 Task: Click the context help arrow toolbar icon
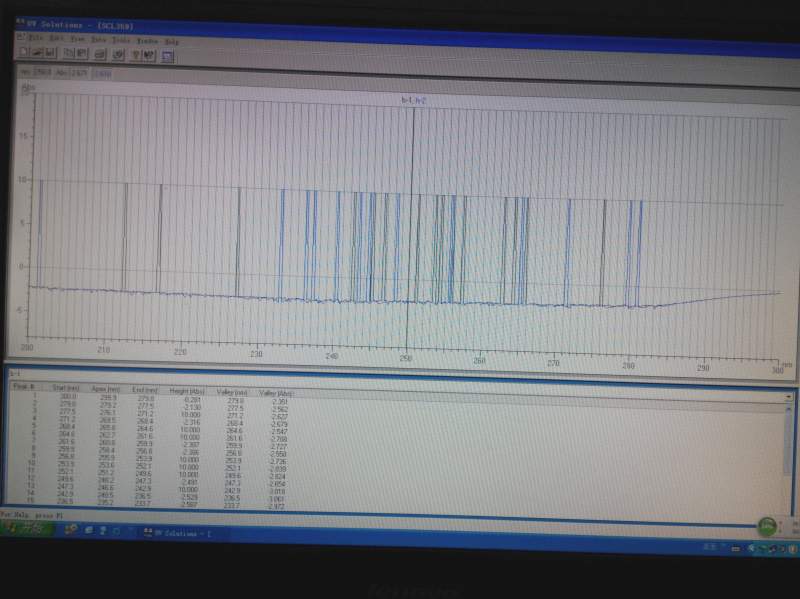[148, 55]
